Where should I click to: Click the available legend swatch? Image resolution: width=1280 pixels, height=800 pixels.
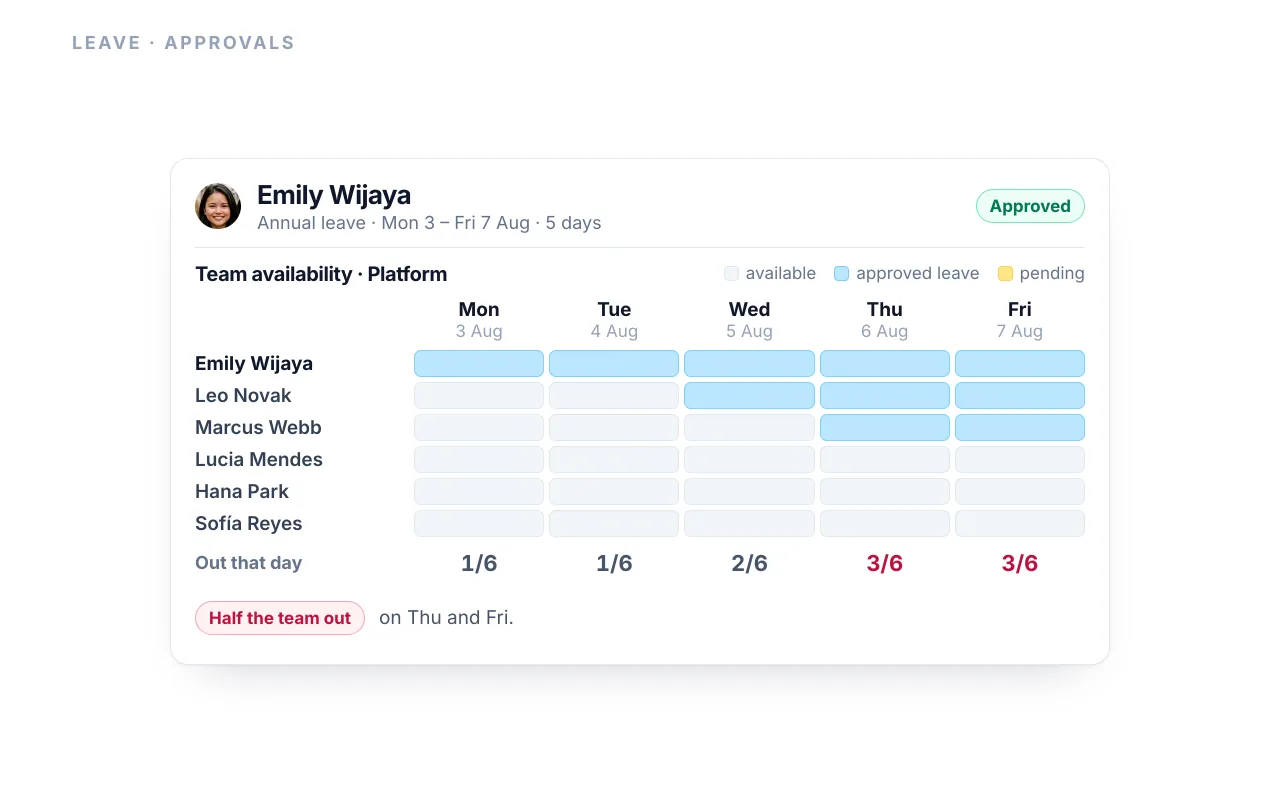tap(731, 274)
